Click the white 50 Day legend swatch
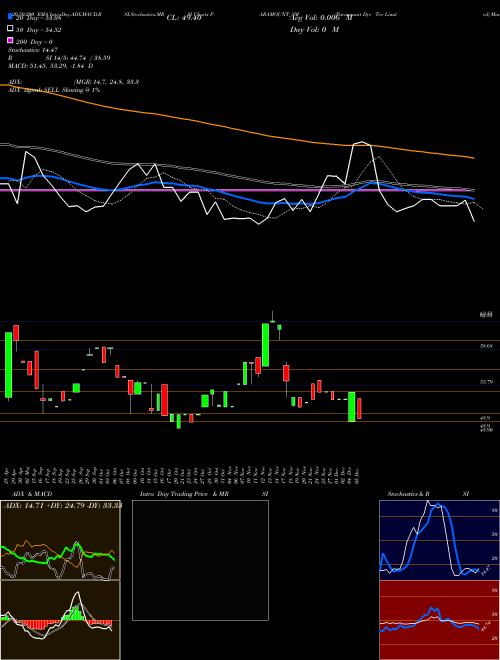This screenshot has height=660, width=500. coord(10,29)
